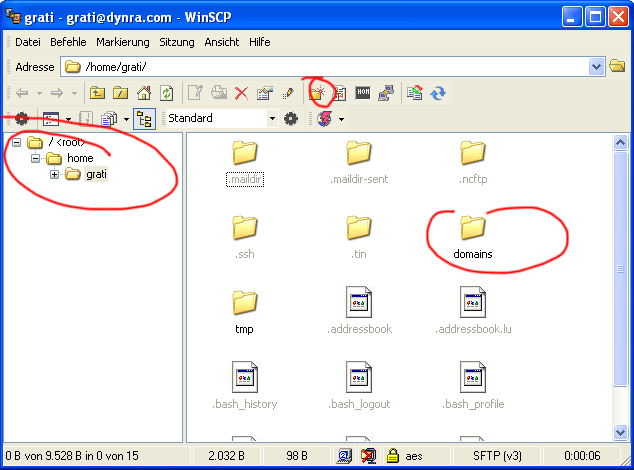
Task: Refresh the directory listing
Action: (x=166, y=93)
